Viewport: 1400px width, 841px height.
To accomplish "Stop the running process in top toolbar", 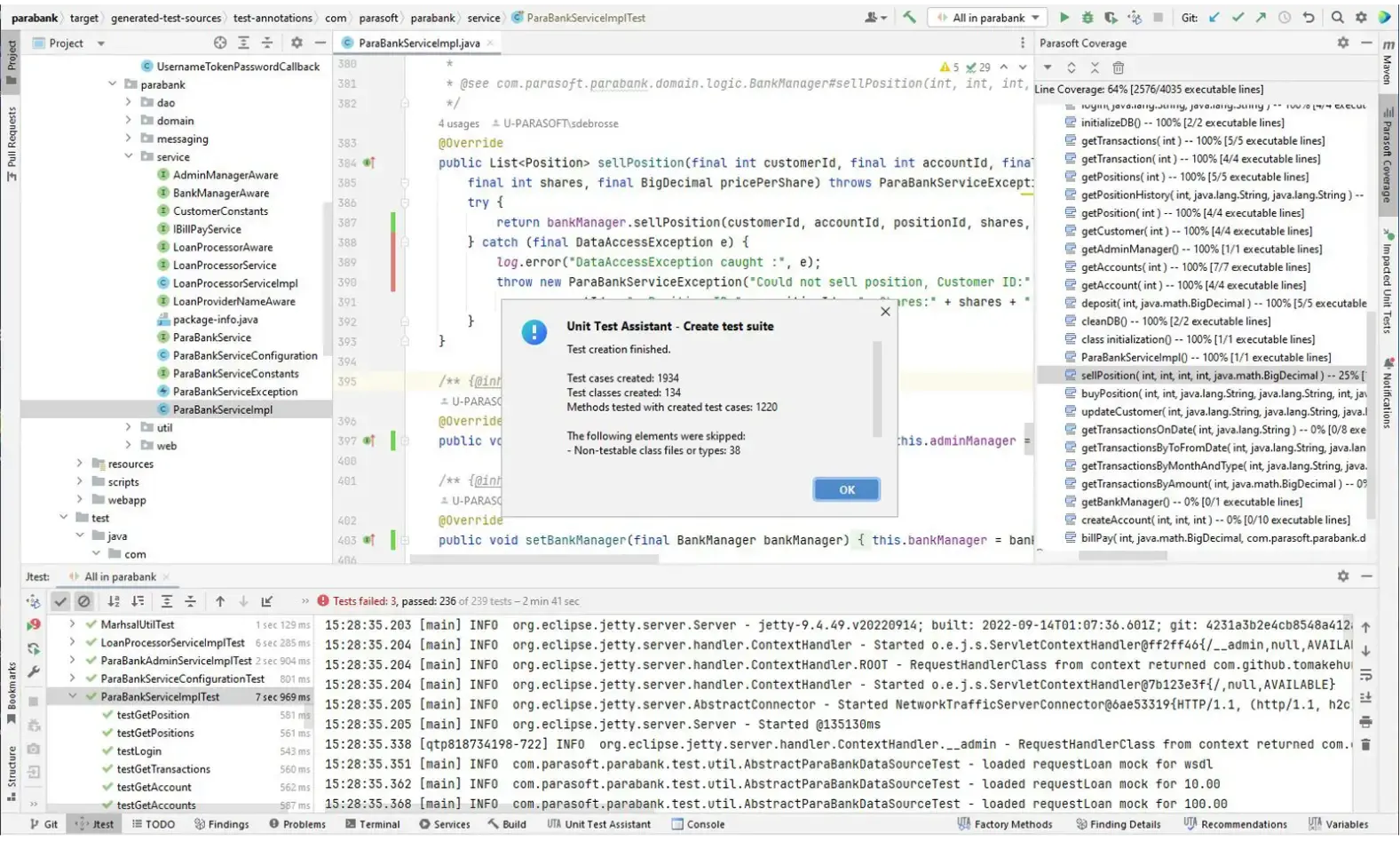I will (1158, 18).
